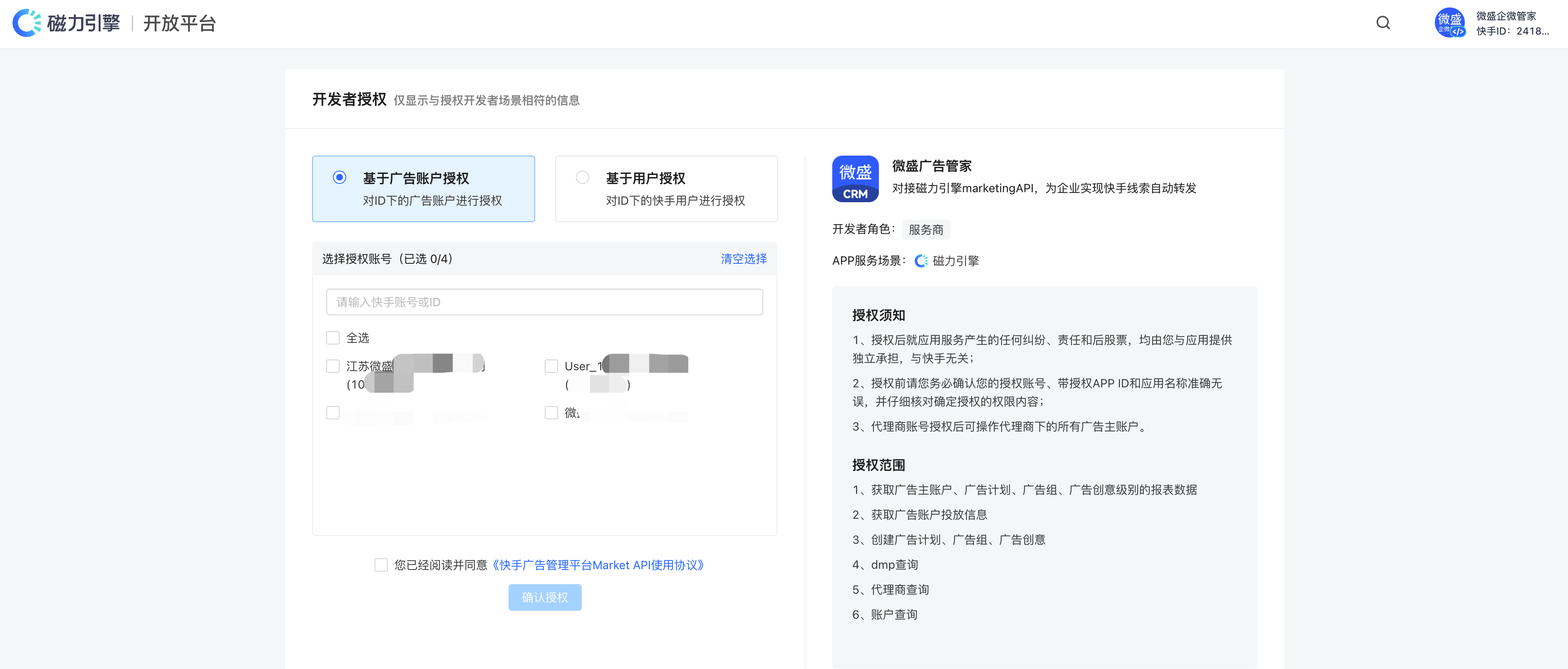
Task: Open the search magnifier icon
Action: tap(1383, 23)
